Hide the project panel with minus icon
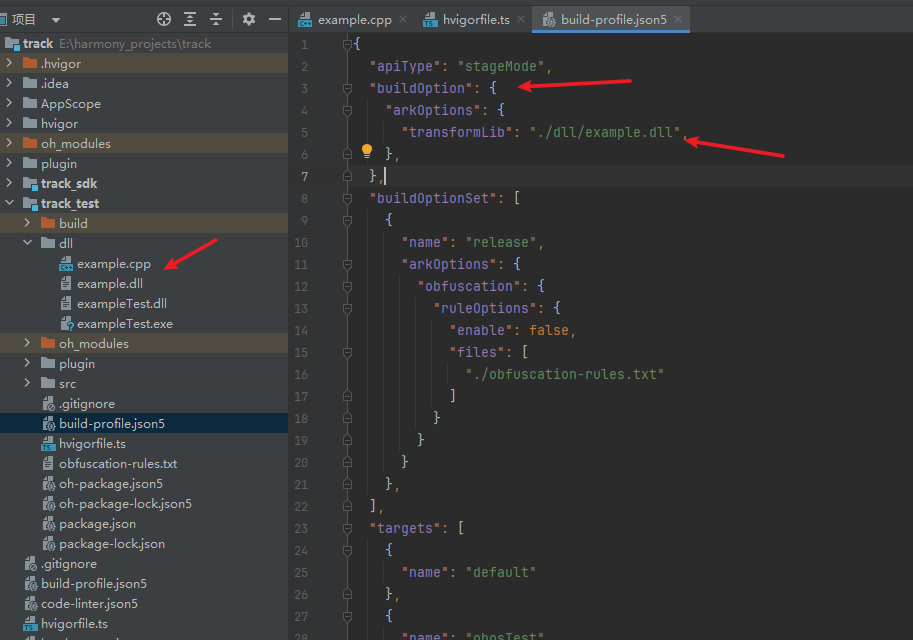The image size is (913, 640). 275,19
